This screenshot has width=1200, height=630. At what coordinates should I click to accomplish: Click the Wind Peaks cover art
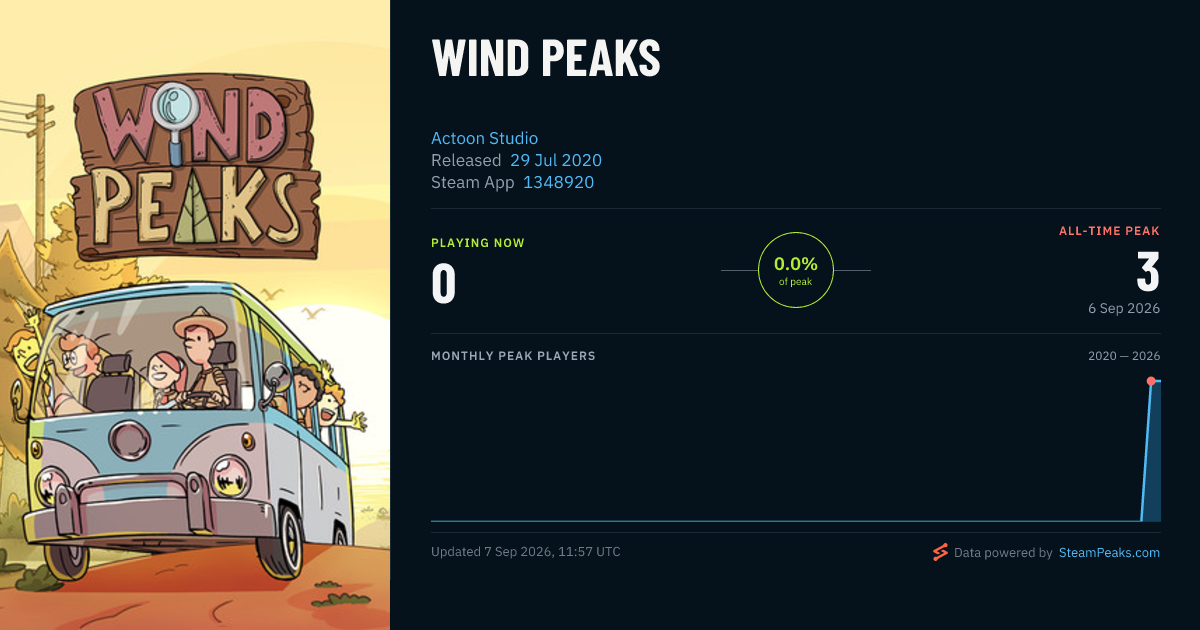195,315
